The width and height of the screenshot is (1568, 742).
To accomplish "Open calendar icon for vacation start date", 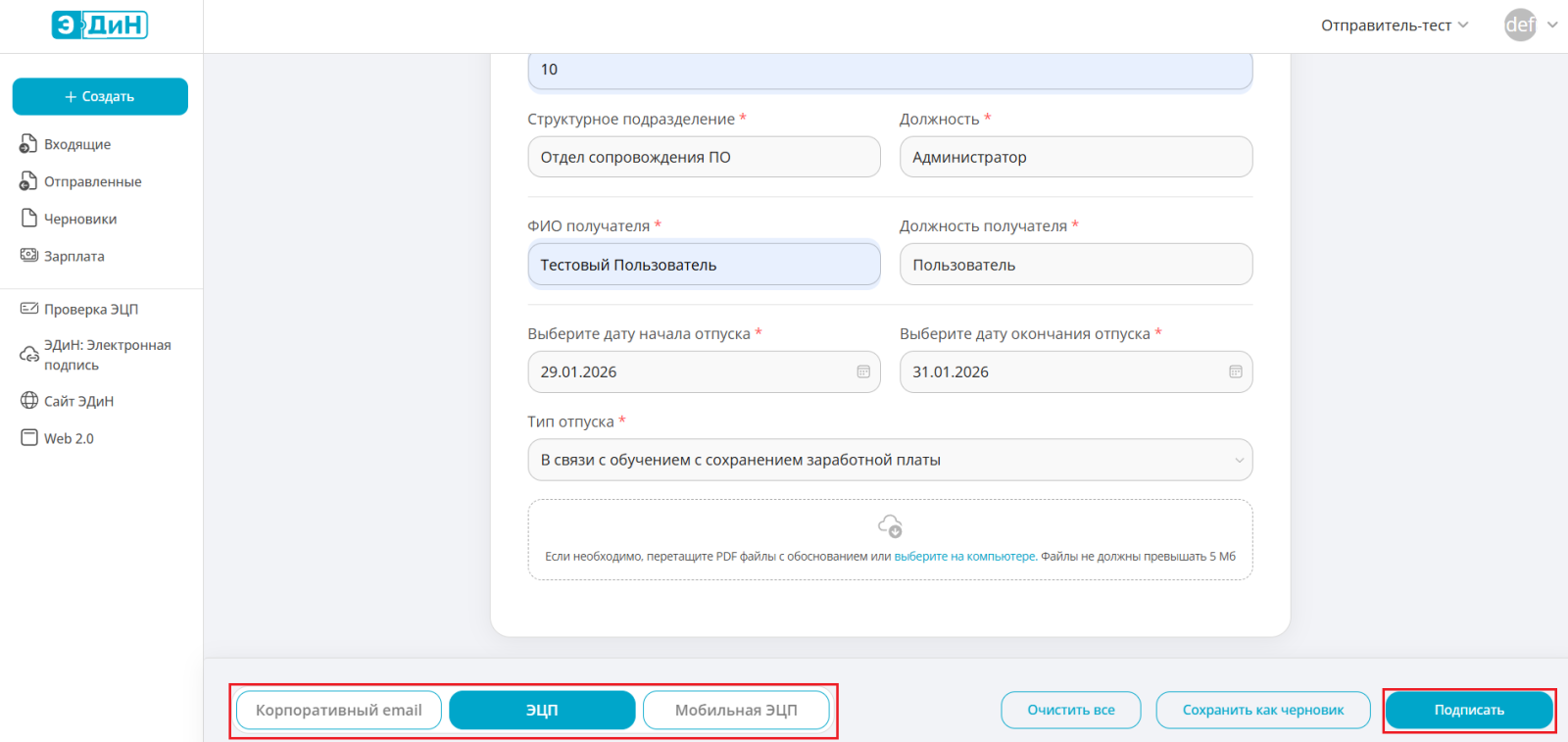I will 863,372.
